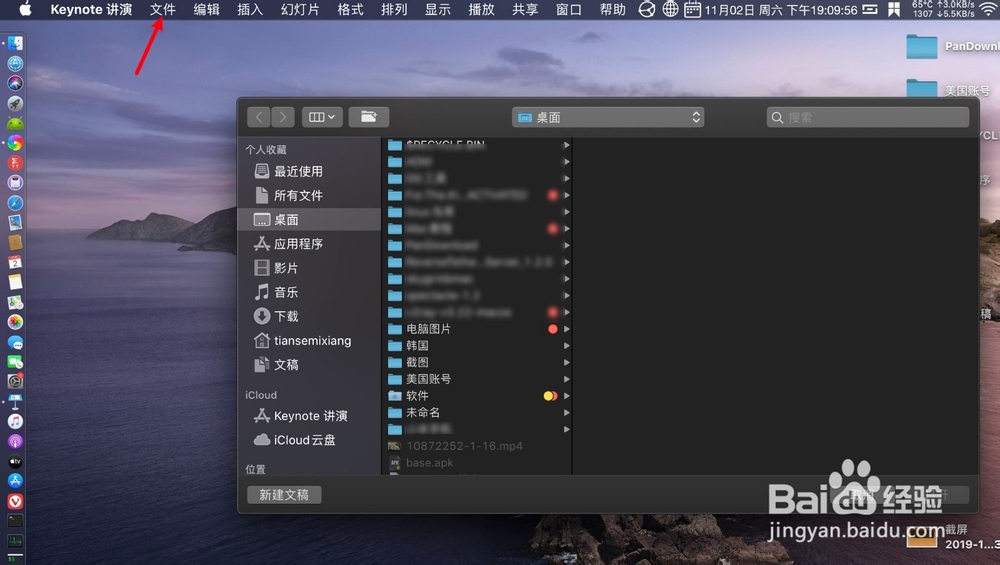The height and width of the screenshot is (565, 1000).
Task: Open the 编辑 menu
Action: click(206, 10)
